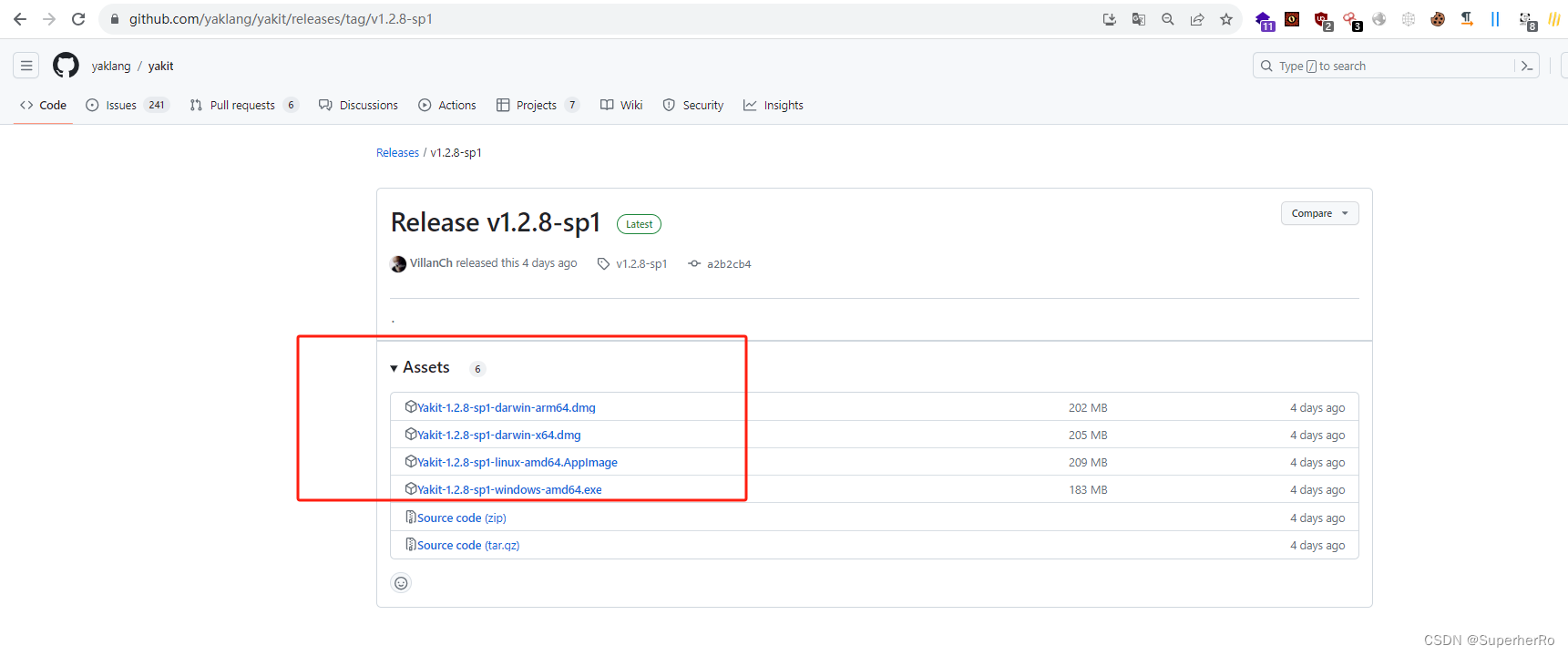Viewport: 1568px width, 656px height.
Task: Click the zoom magnifier icon in address bar
Action: click(x=1168, y=19)
